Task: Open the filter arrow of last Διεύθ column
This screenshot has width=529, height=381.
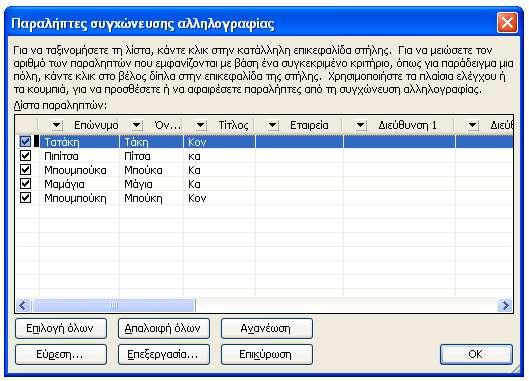Action: click(x=473, y=126)
